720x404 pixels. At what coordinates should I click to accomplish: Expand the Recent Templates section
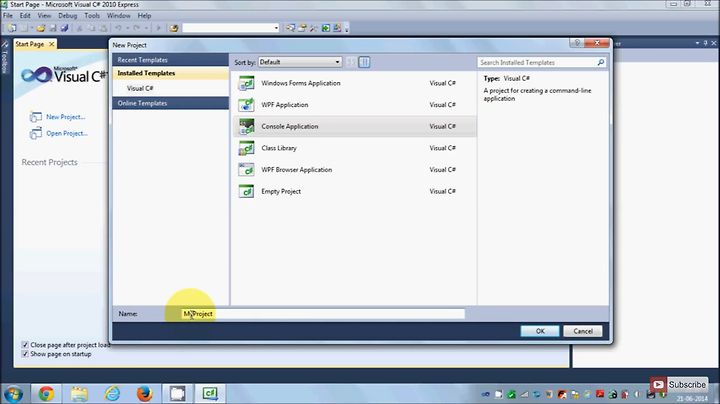170,60
